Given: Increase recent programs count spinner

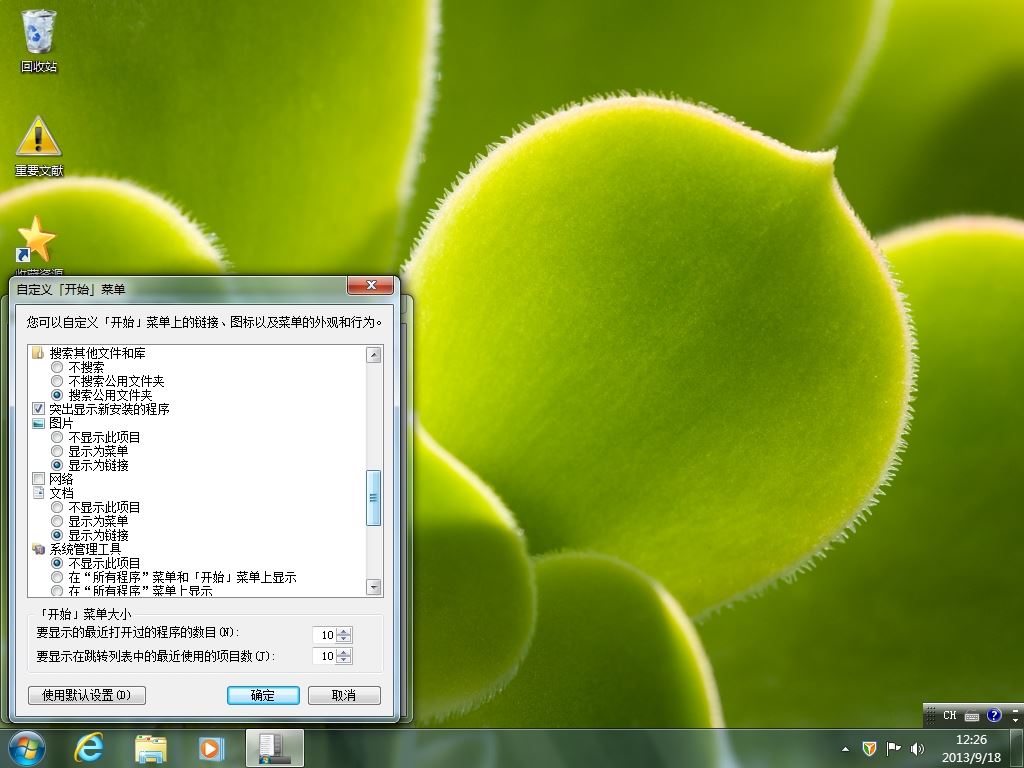Looking at the screenshot, I should coord(344,631).
